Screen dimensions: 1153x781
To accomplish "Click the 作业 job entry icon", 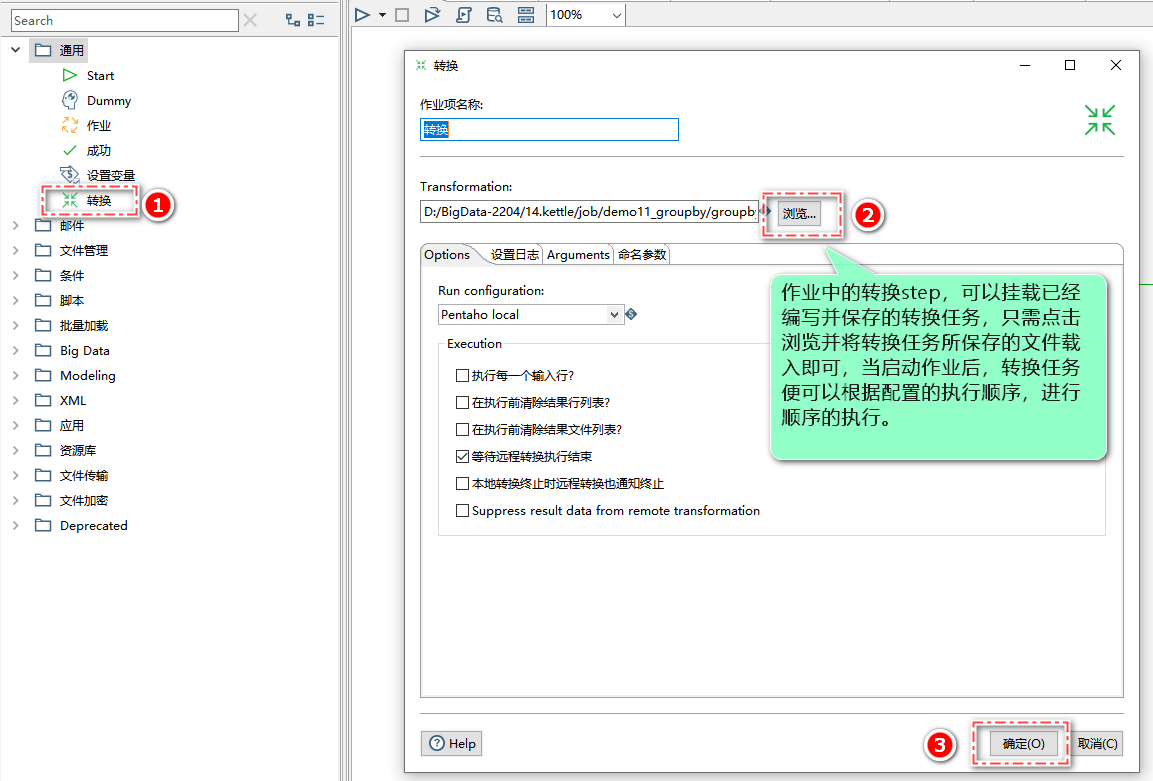I will (x=70, y=125).
